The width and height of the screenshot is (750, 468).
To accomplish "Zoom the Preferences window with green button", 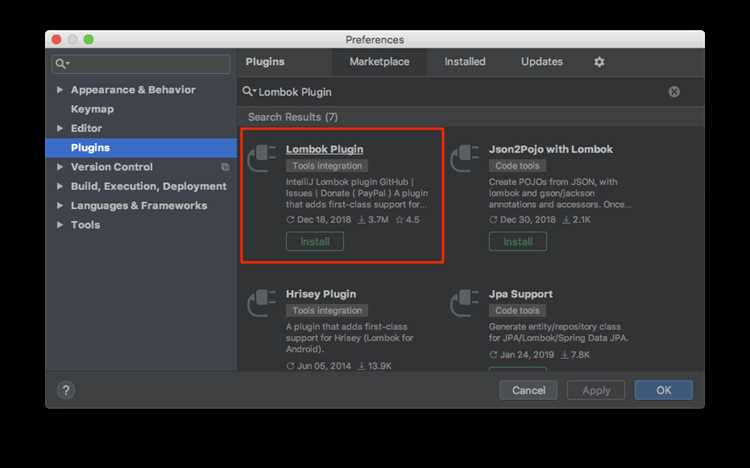I will point(88,40).
